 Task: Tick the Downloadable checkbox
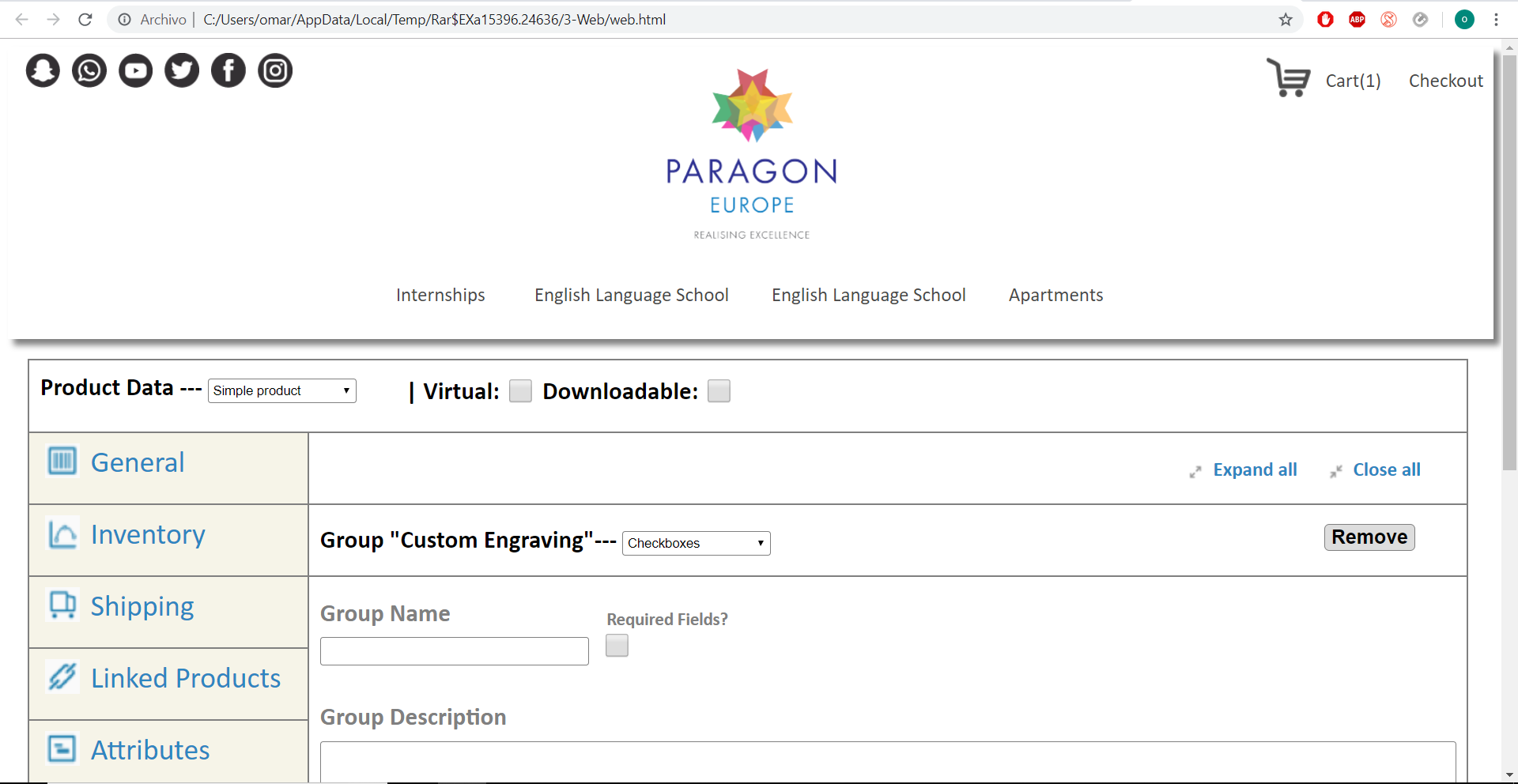point(719,391)
